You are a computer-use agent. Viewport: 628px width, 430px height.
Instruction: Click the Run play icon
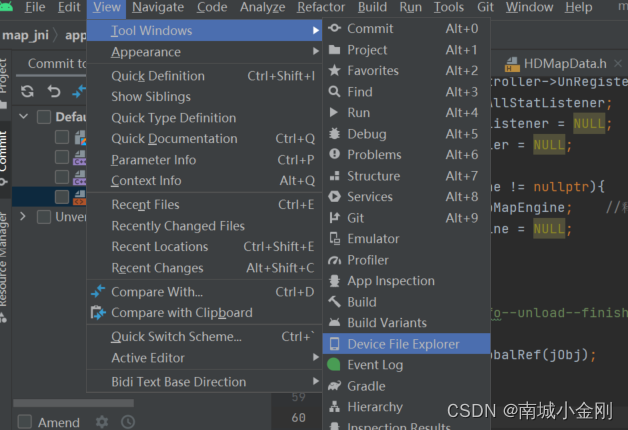(x=334, y=113)
